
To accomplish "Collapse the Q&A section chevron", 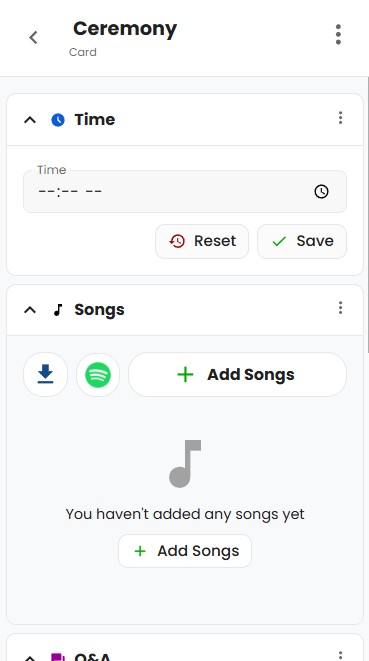I will point(30,658).
